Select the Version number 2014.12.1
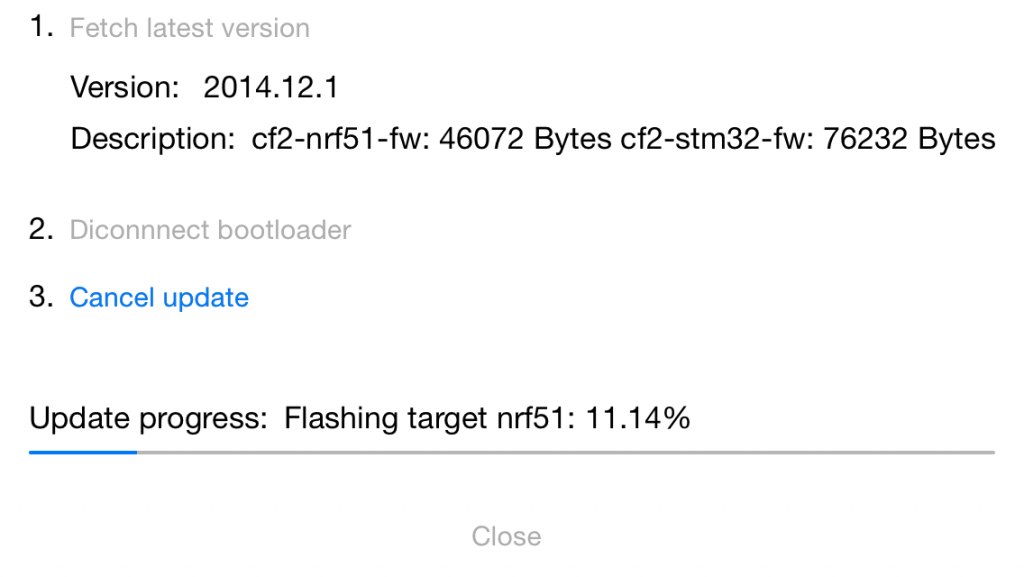Viewport: 1024px width, 577px height. (271, 87)
